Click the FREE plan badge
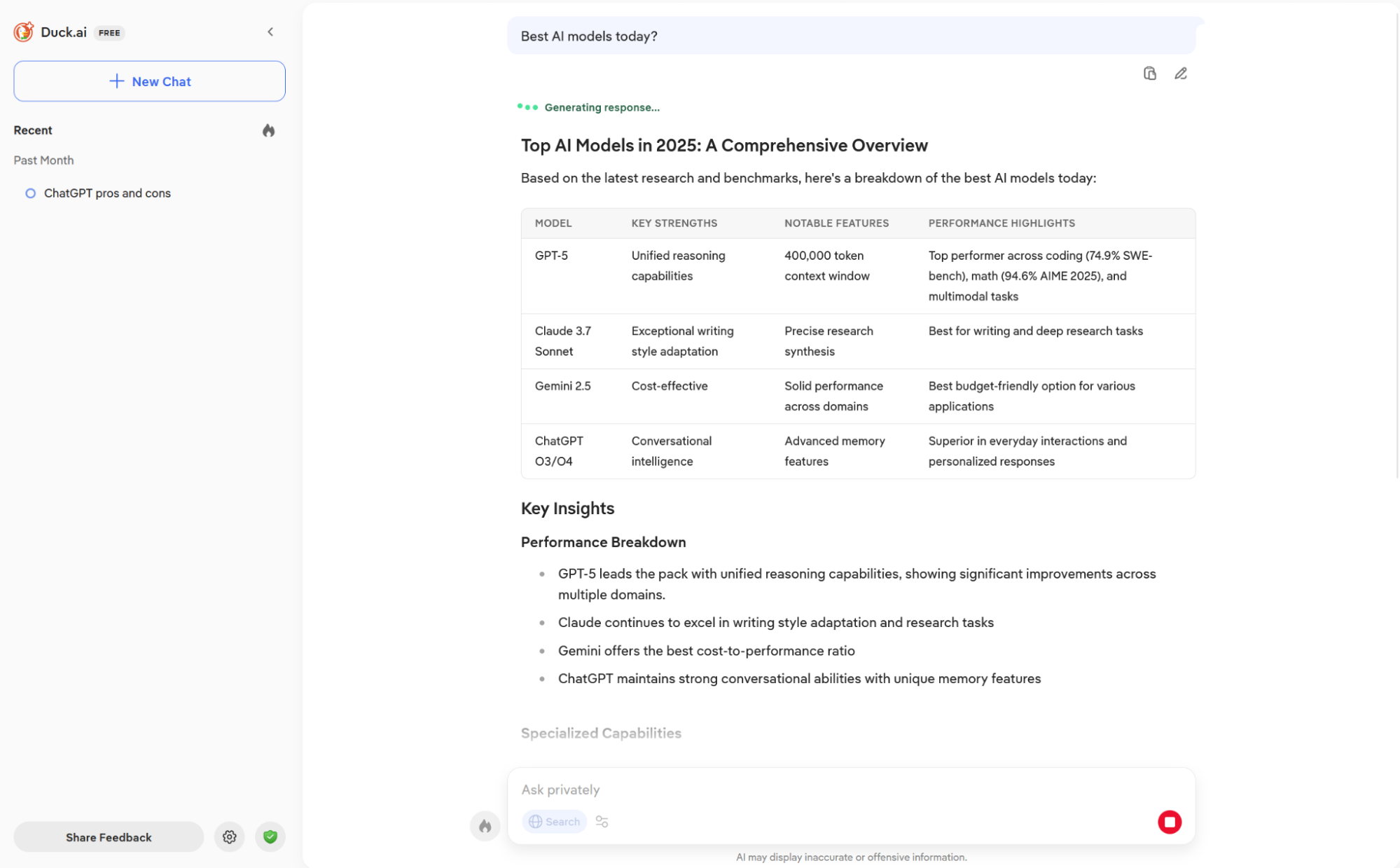The width and height of the screenshot is (1400, 868). click(109, 33)
